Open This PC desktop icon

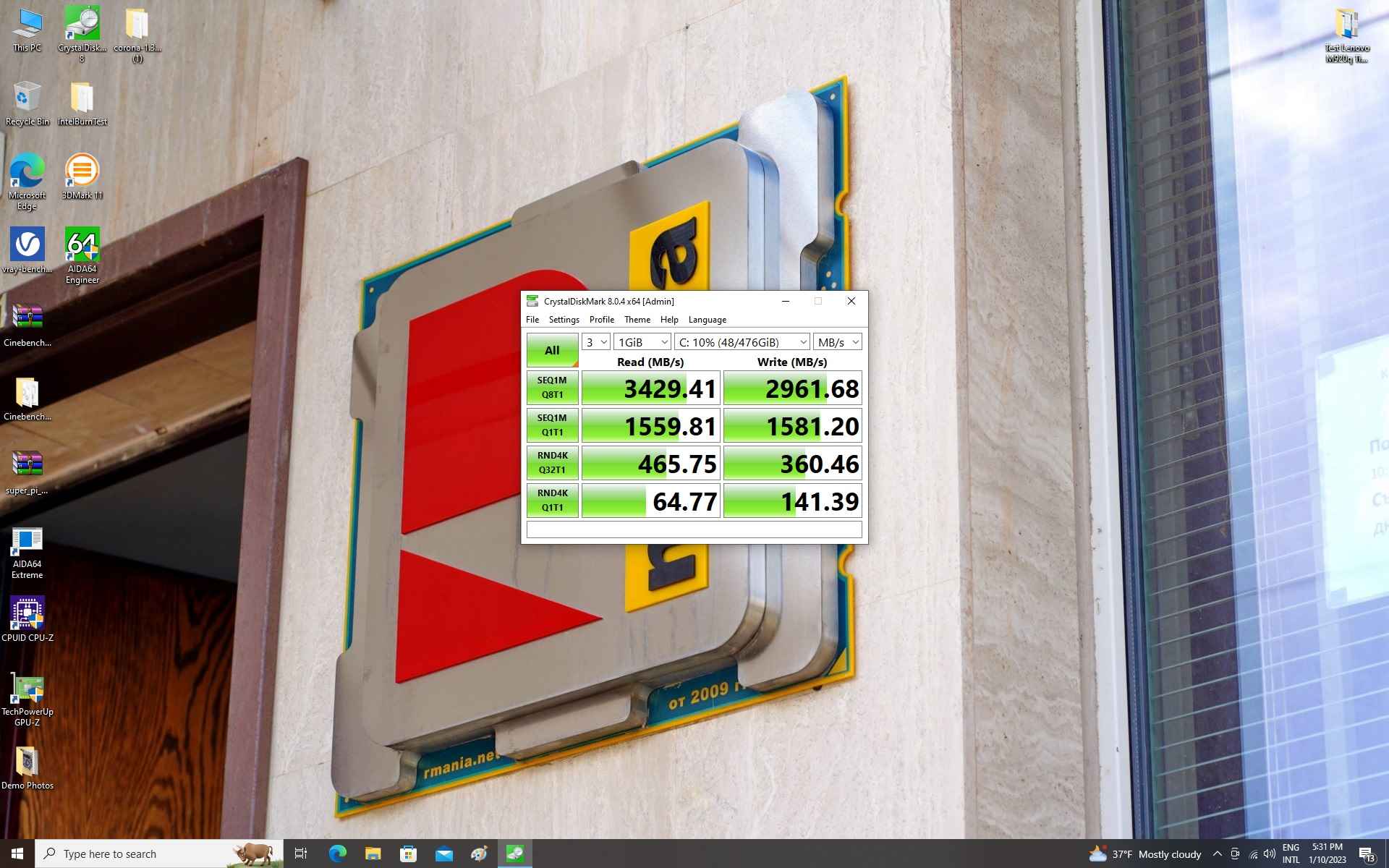tap(27, 30)
